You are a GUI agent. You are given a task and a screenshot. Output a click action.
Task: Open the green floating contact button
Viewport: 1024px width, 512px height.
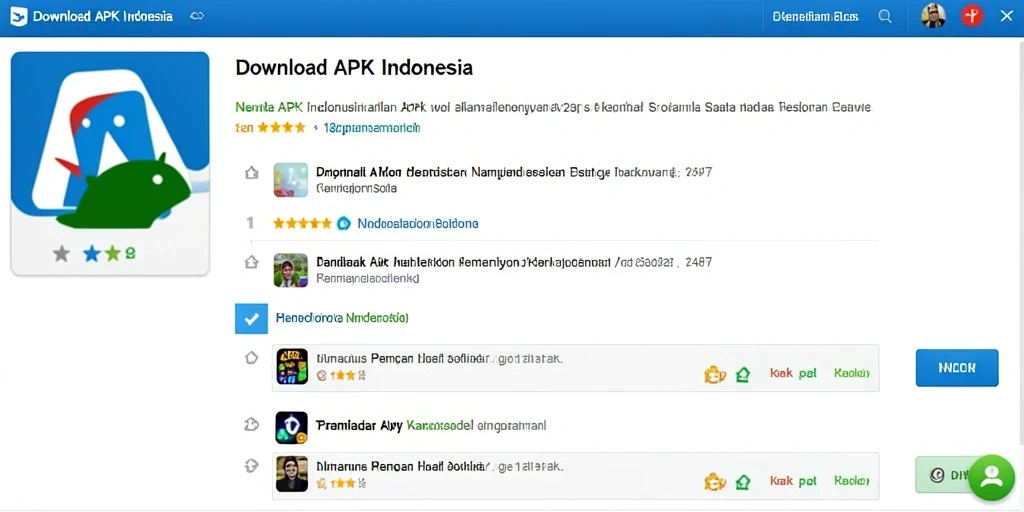tap(991, 477)
